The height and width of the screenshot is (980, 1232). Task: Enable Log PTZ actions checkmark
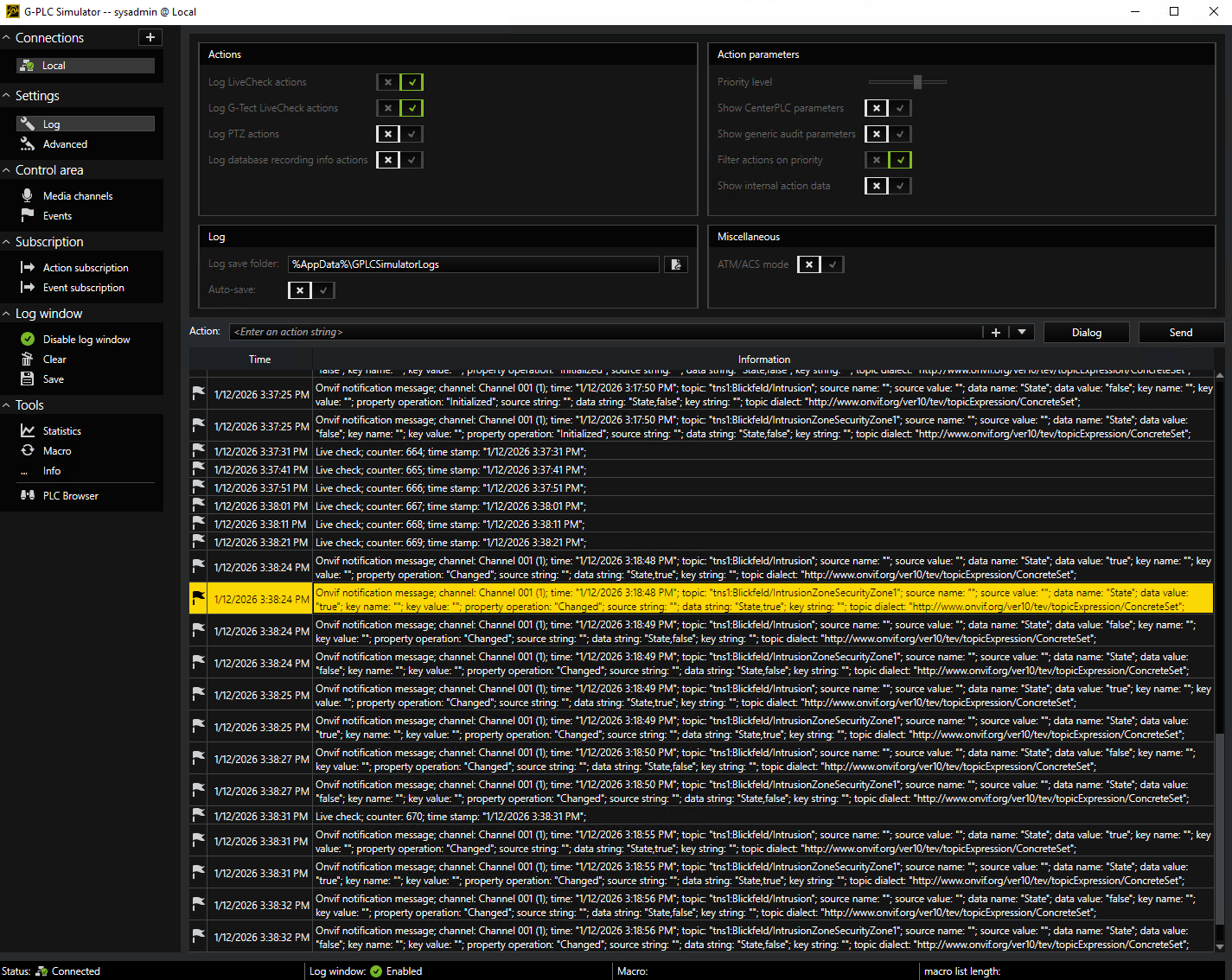click(412, 134)
